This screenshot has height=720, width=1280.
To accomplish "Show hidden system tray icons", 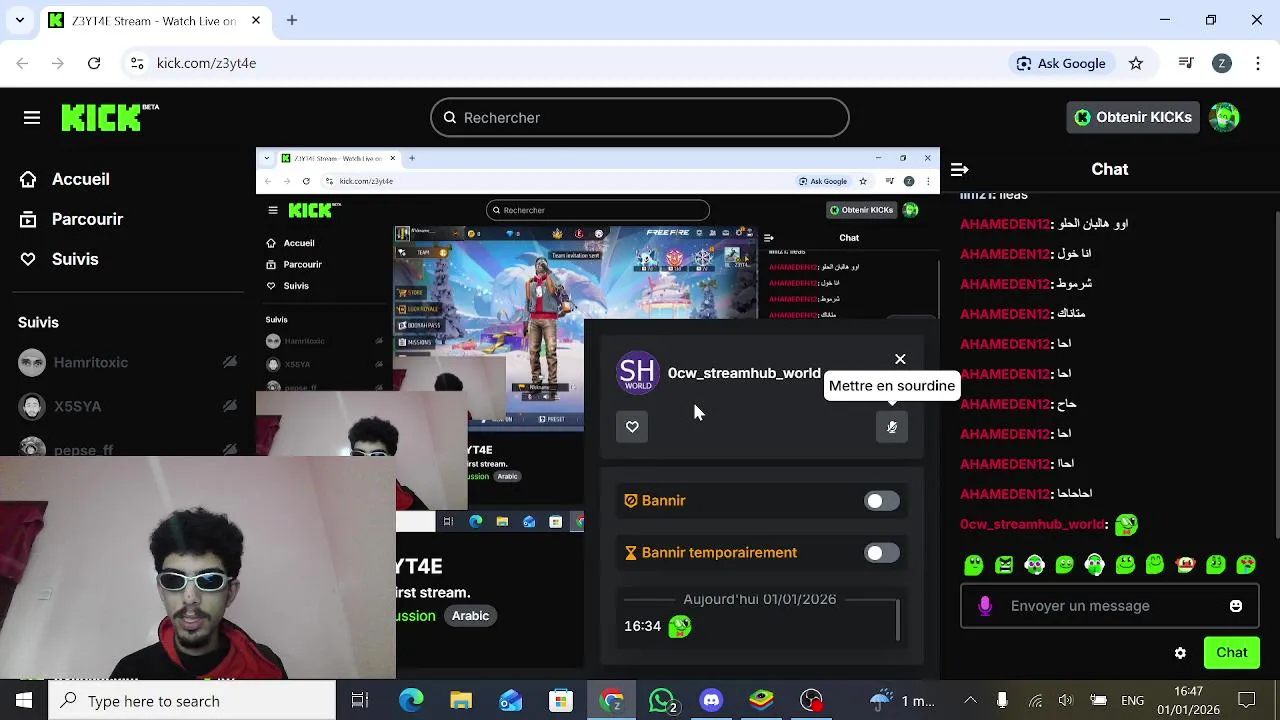I will 970,701.
